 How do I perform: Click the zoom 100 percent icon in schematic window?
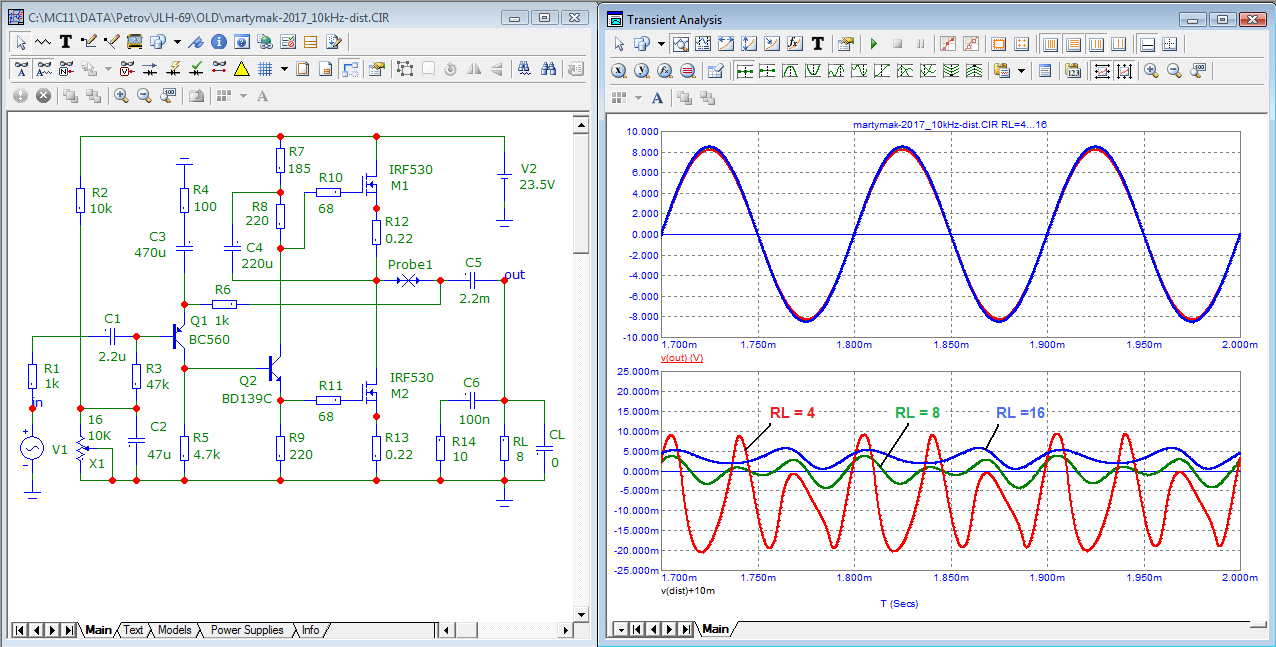tap(167, 96)
